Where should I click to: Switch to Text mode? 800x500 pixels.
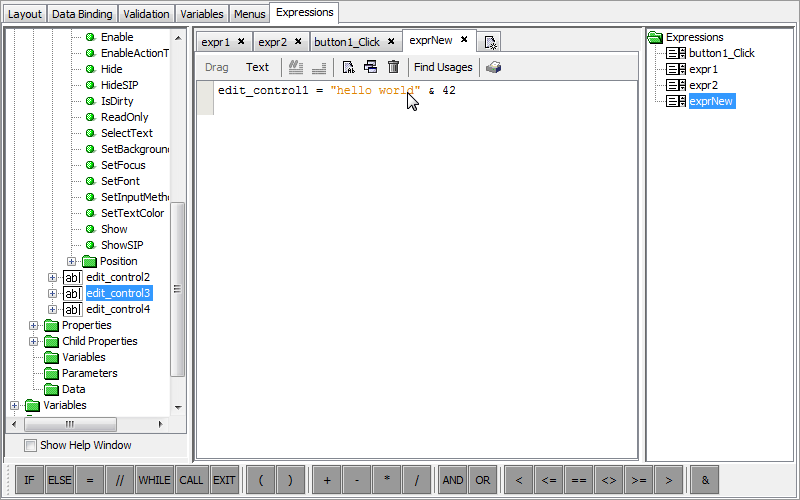pyautogui.click(x=257, y=67)
